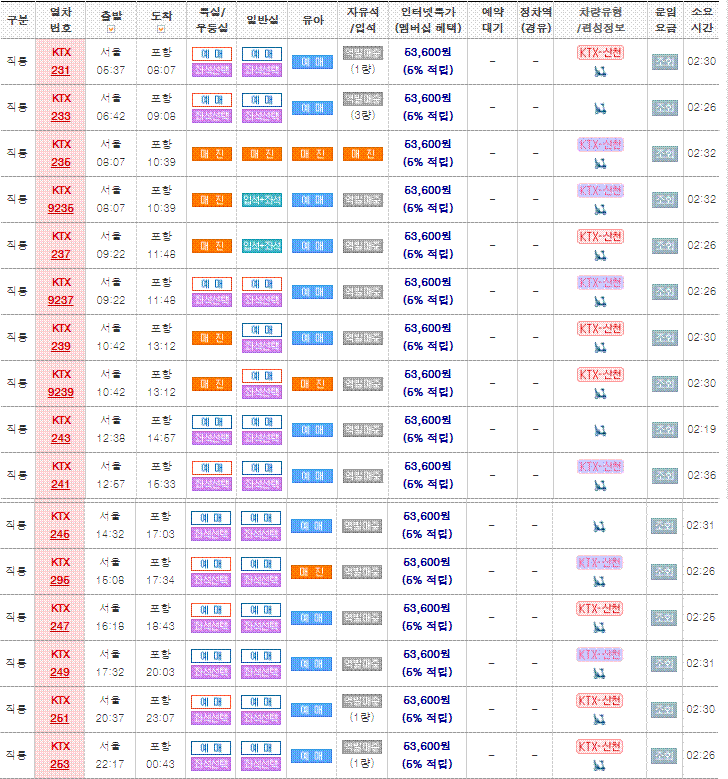Open sort dropdown under 도착 header

coord(161,29)
